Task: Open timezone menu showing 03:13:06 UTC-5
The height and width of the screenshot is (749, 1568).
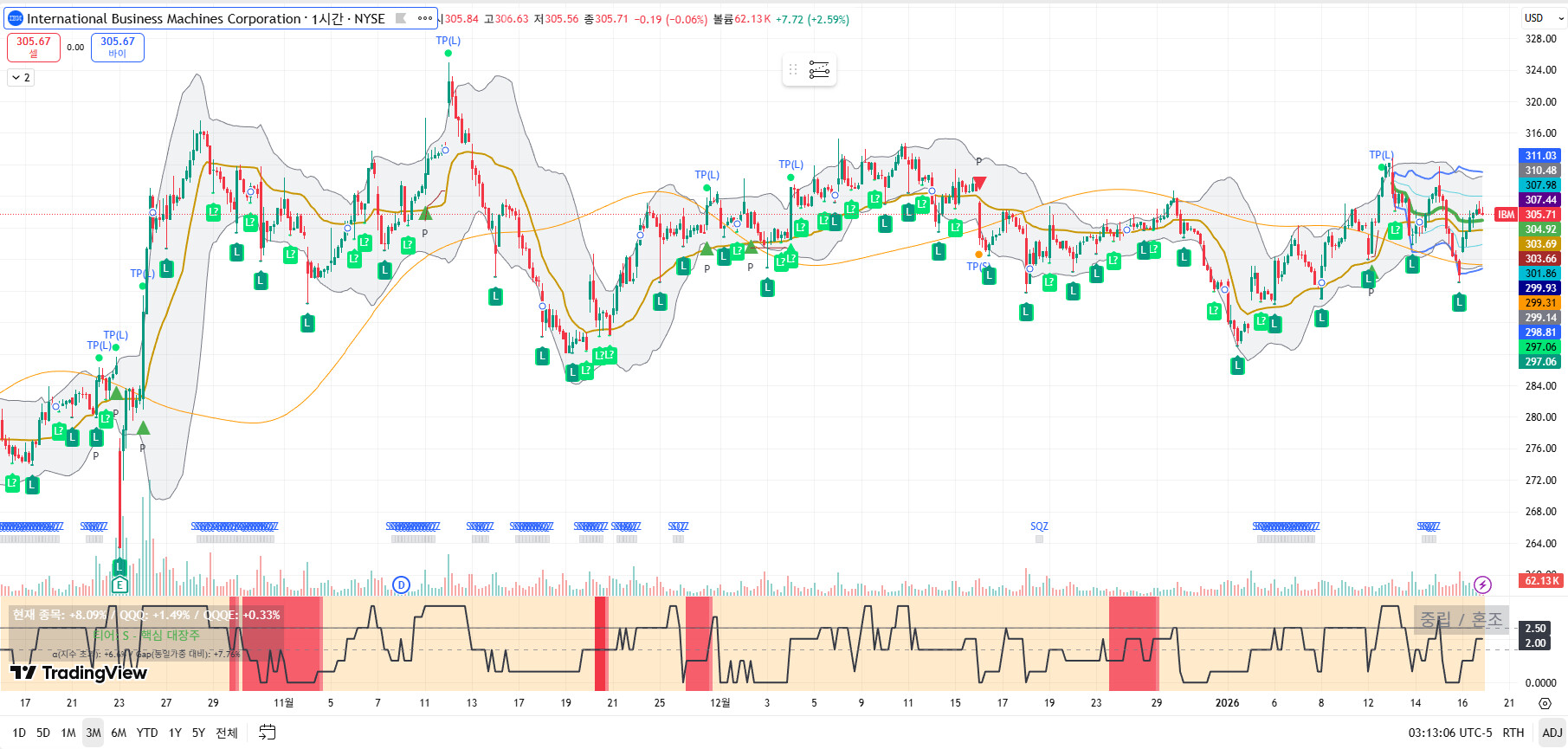Action: point(1450,733)
